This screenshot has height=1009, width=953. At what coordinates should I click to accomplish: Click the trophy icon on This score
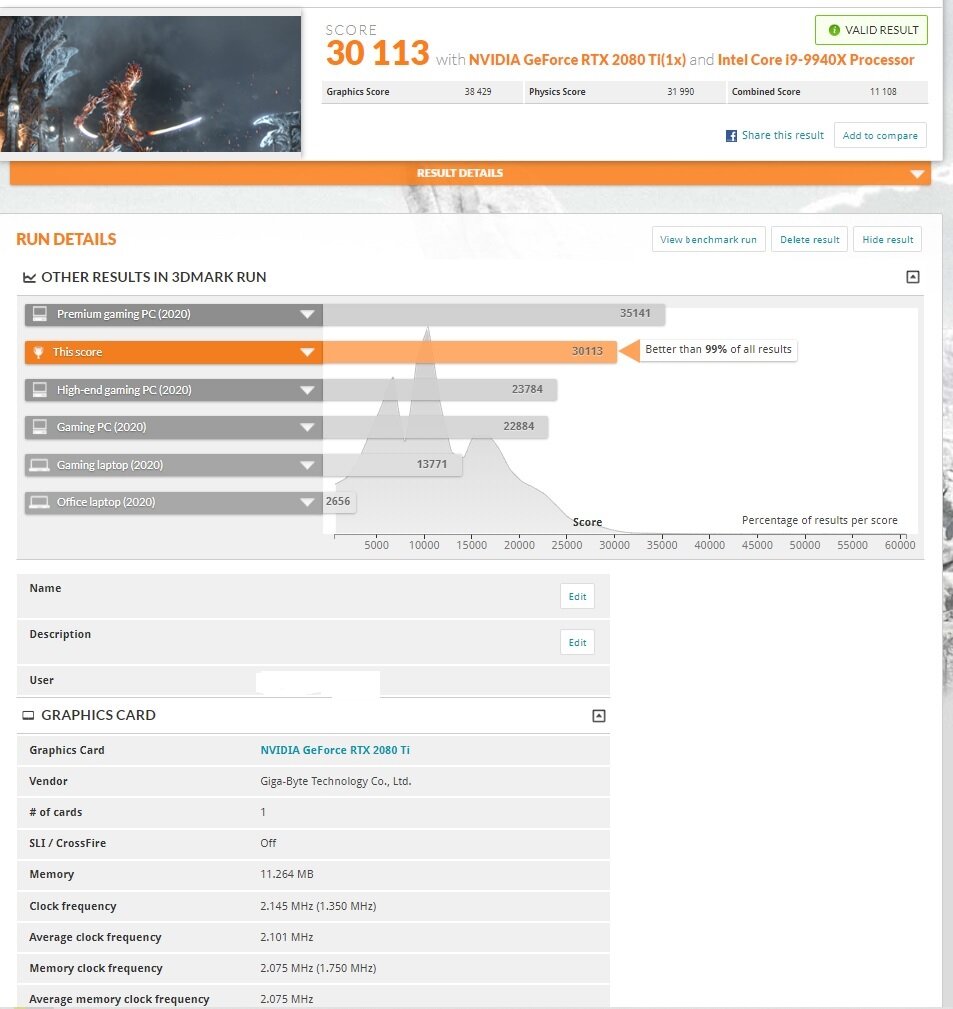click(x=39, y=352)
